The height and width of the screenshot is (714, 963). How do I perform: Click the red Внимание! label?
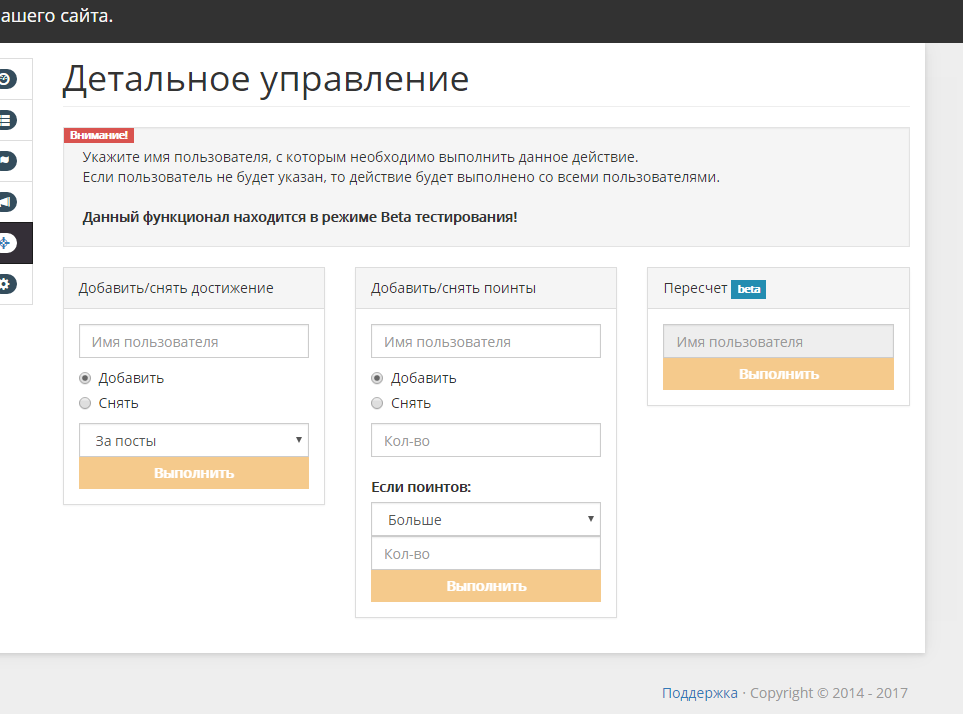[x=99, y=135]
